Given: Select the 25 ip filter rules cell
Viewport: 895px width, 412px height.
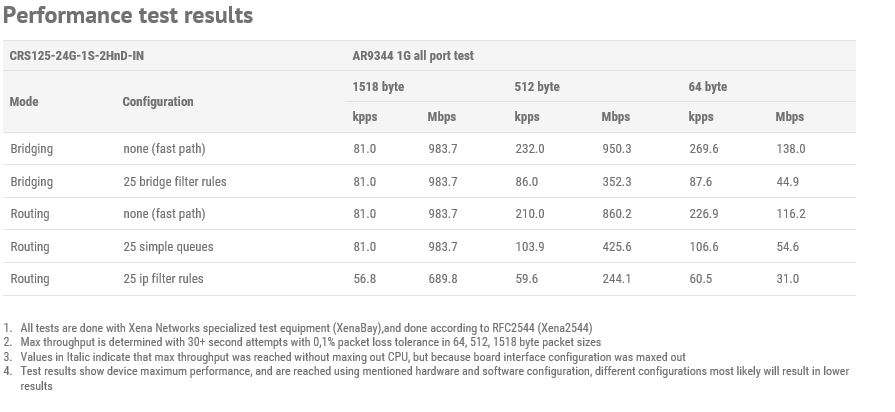Looking at the screenshot, I should [x=163, y=278].
